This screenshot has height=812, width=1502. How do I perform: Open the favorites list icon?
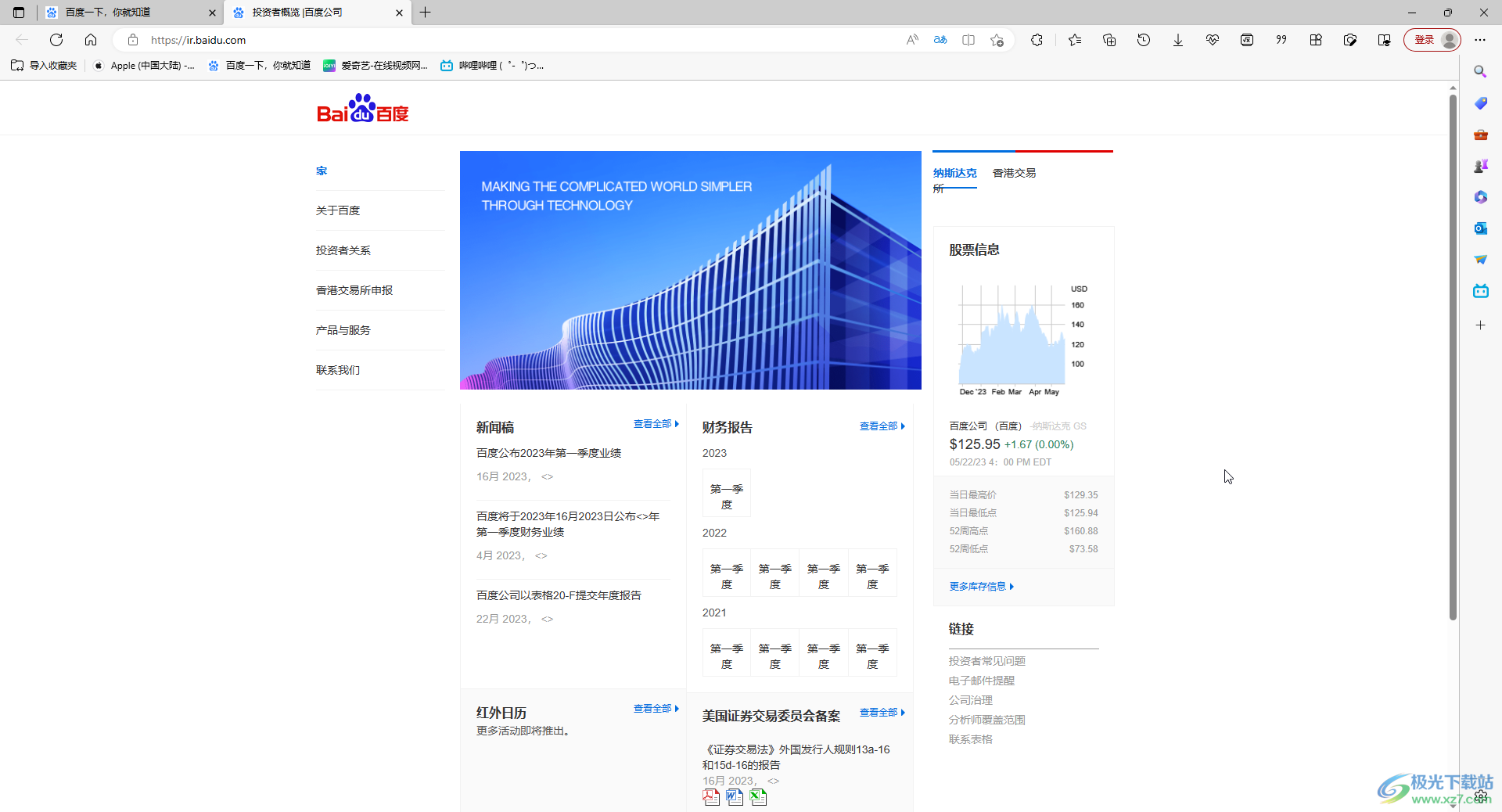coord(1075,40)
